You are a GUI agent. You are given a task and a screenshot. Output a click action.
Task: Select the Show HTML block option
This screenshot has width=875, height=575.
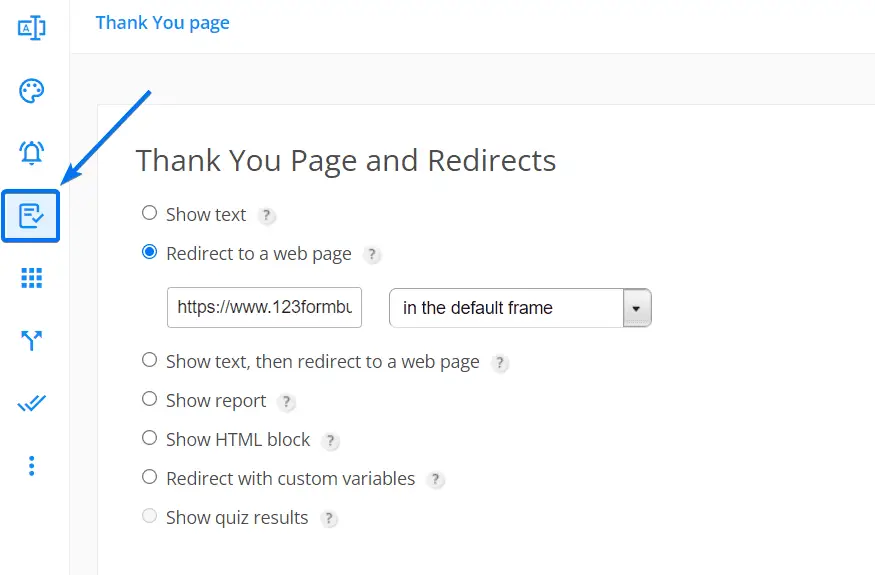point(149,438)
